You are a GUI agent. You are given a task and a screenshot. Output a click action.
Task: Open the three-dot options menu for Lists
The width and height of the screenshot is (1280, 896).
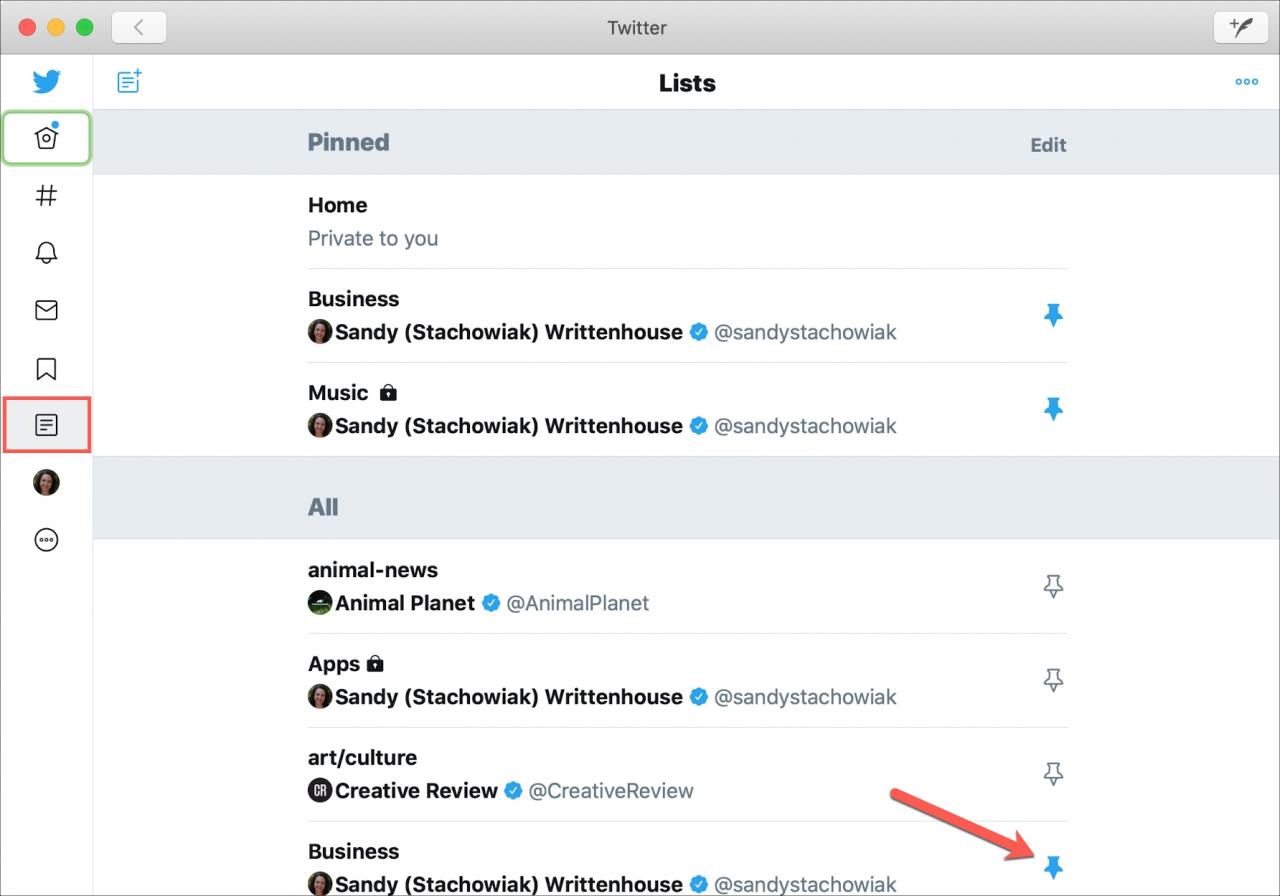[1246, 82]
